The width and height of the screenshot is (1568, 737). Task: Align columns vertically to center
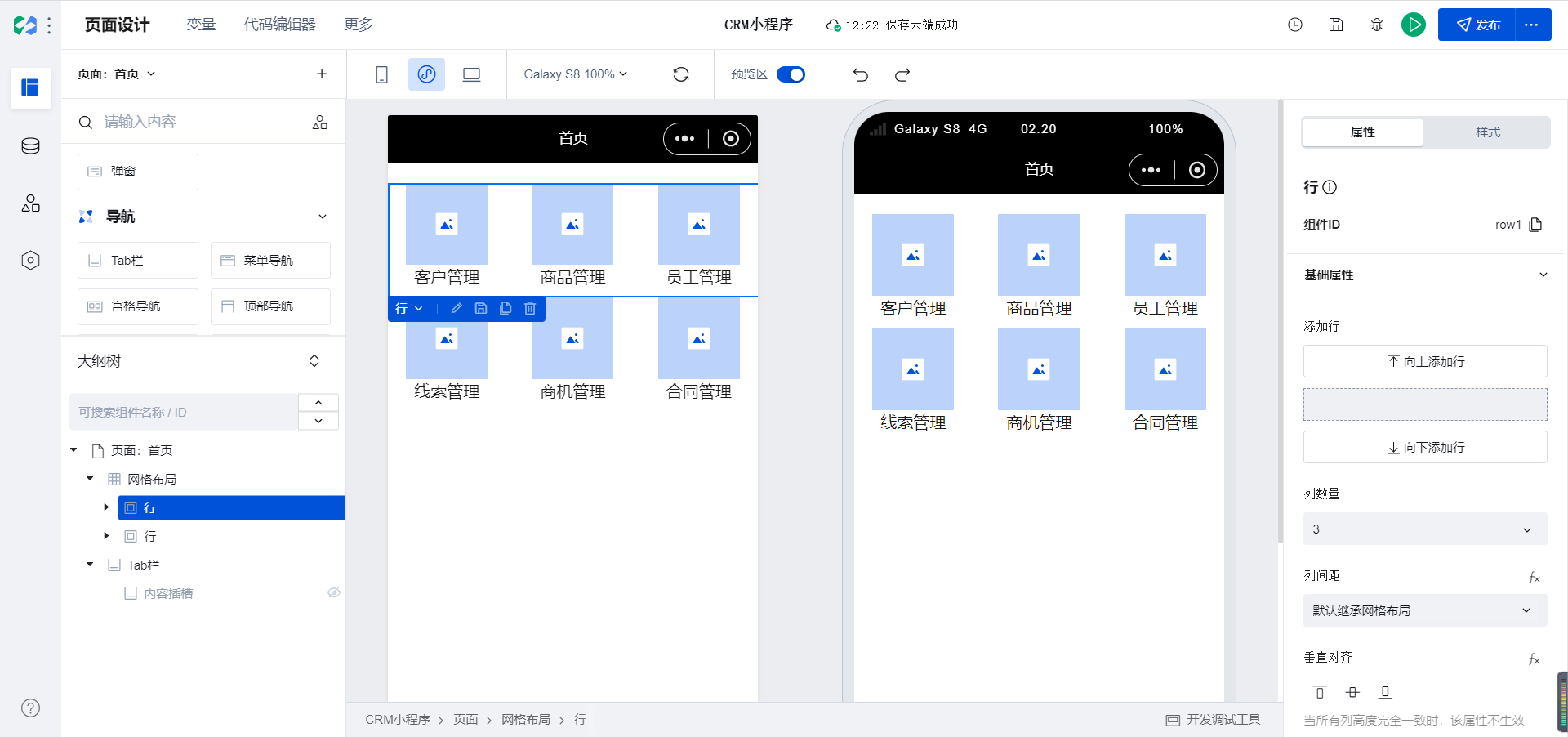[x=1352, y=692]
